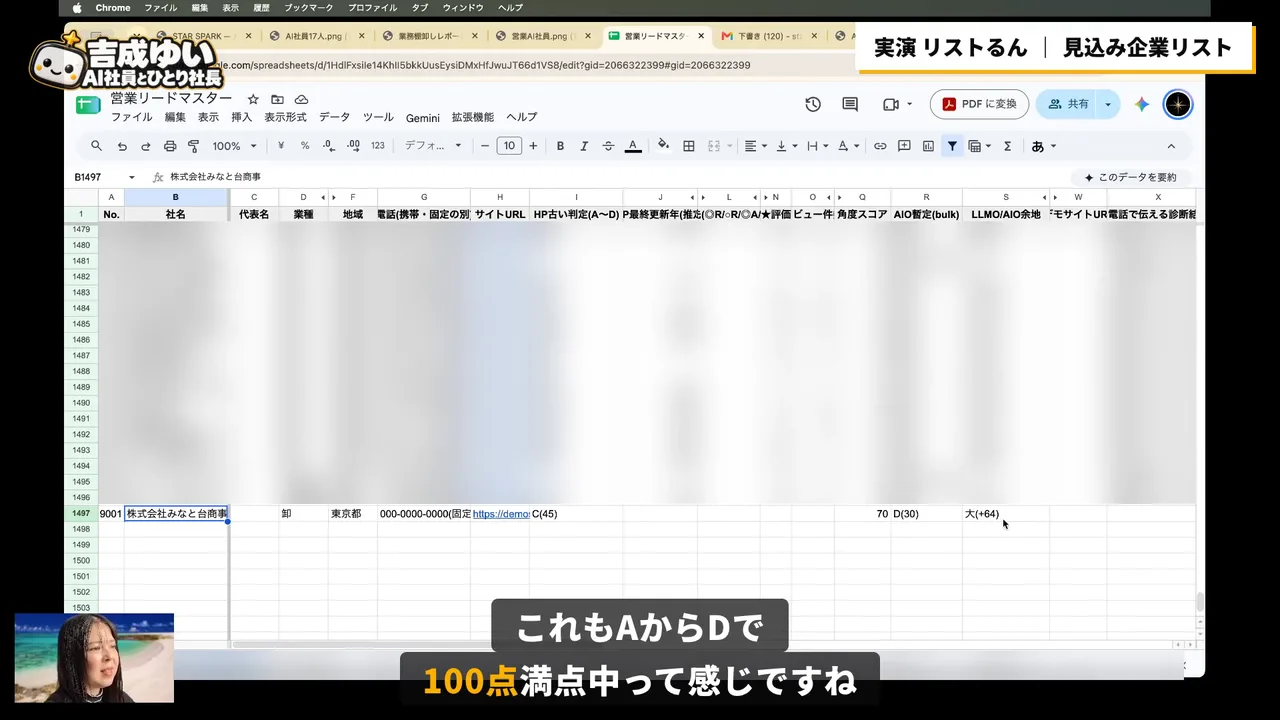
Task: Open the text color picker
Action: (633, 146)
